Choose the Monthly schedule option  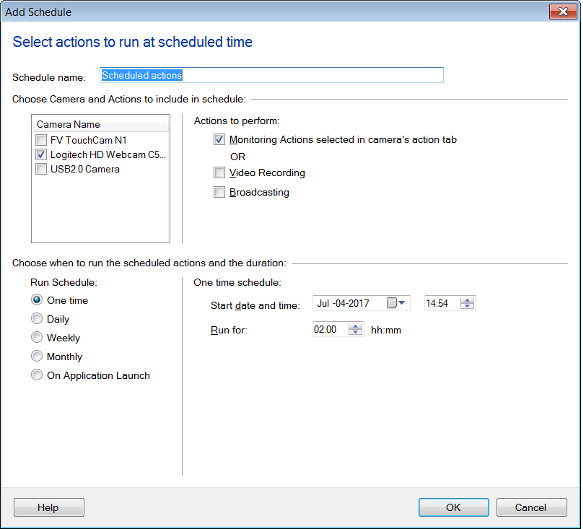click(37, 356)
